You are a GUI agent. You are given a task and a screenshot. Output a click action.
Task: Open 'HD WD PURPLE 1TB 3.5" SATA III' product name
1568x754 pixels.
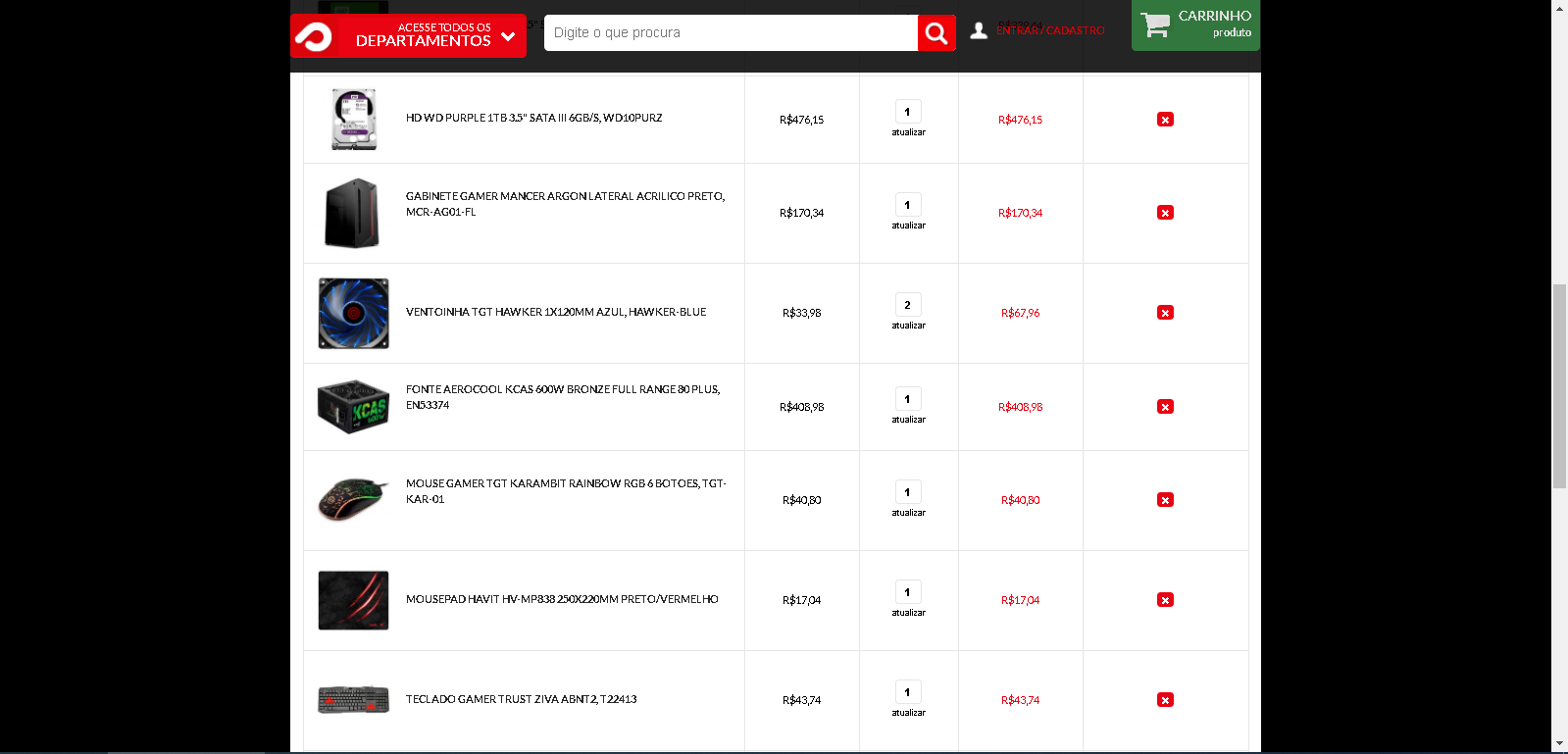534,118
